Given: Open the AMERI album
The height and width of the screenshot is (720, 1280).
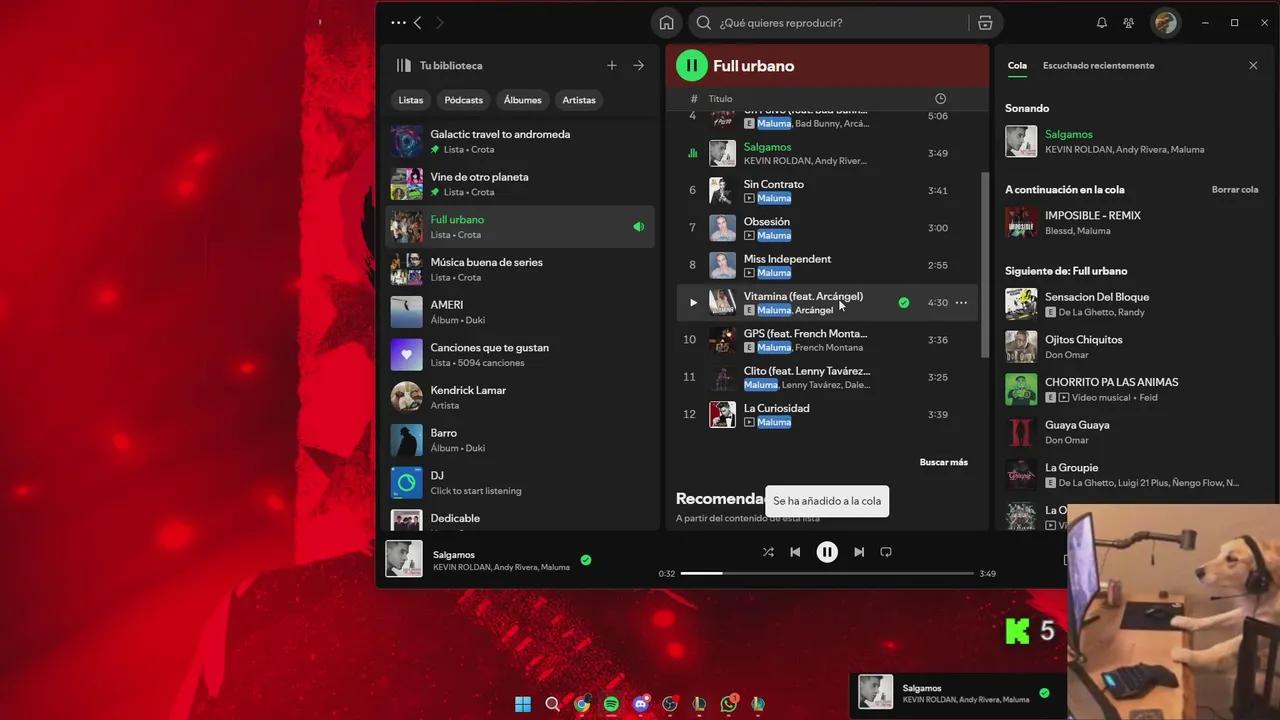Looking at the screenshot, I should point(520,312).
